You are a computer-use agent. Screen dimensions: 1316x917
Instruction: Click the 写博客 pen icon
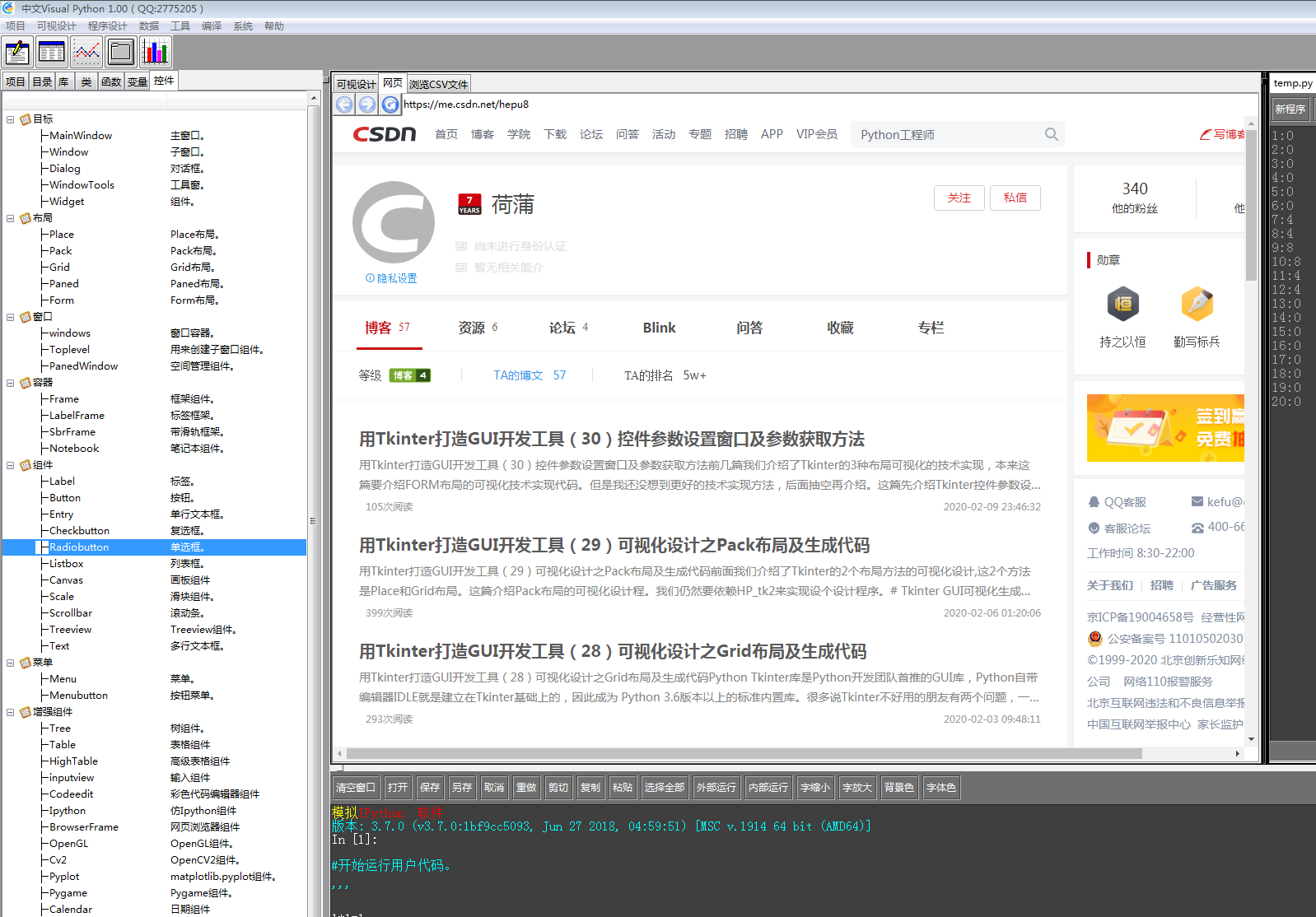1206,134
